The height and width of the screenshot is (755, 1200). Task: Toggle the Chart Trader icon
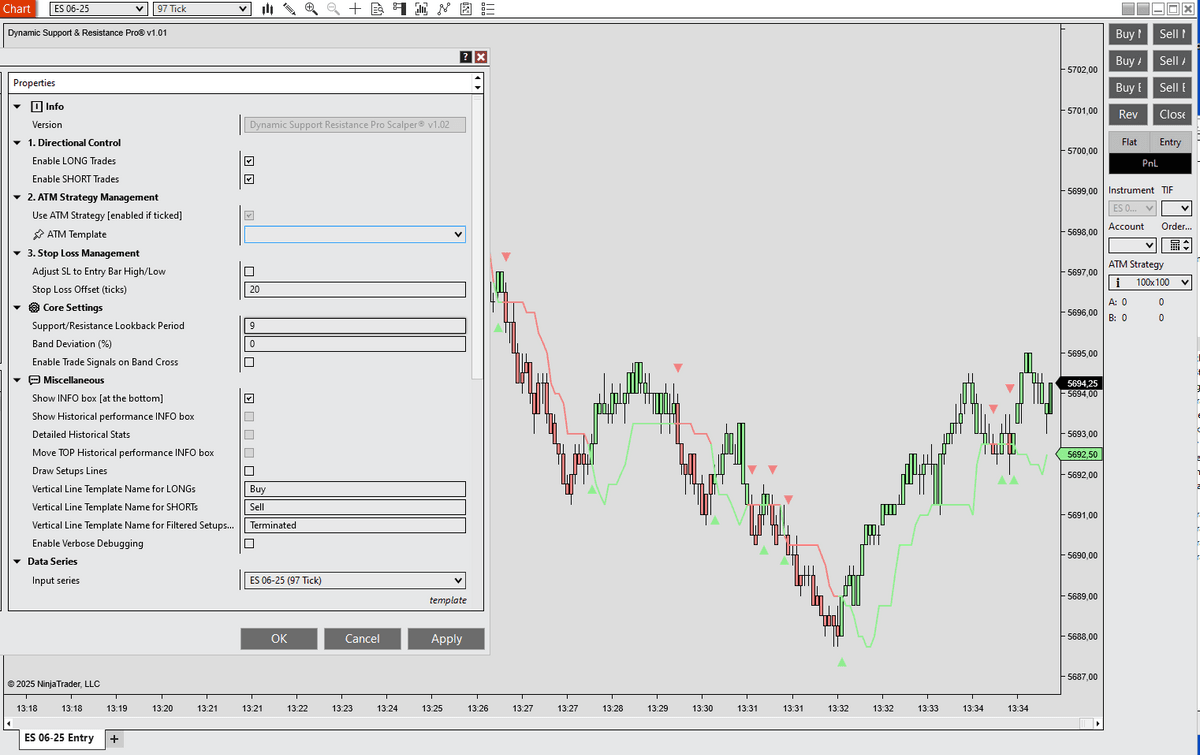(399, 9)
